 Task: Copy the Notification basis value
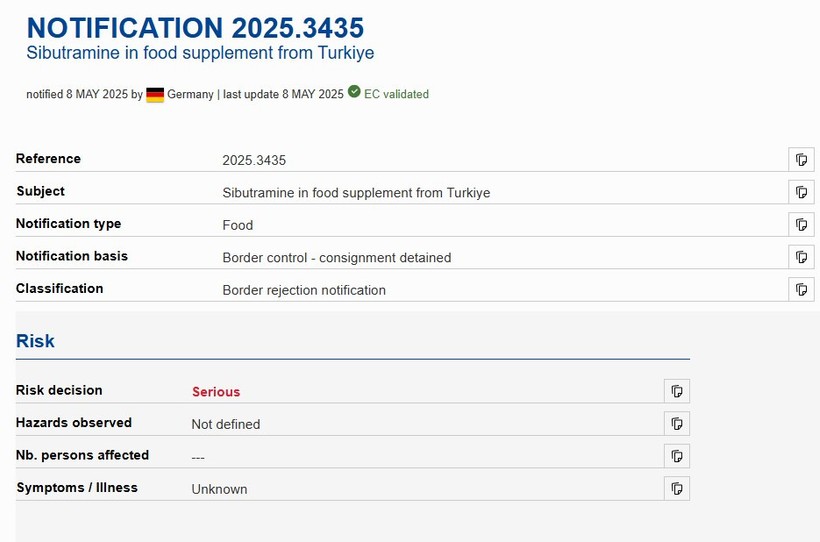[801, 257]
